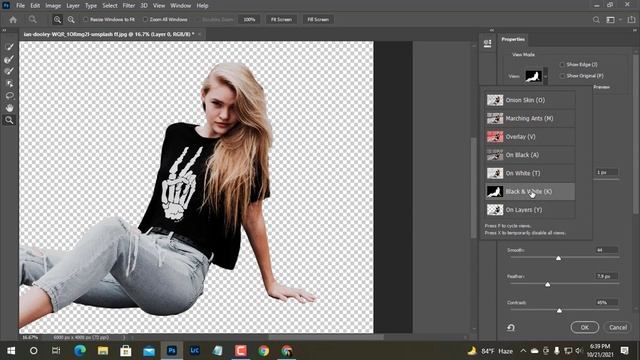Click the reset workspace arrow icon
Screen dimensions: 640x360
511,327
